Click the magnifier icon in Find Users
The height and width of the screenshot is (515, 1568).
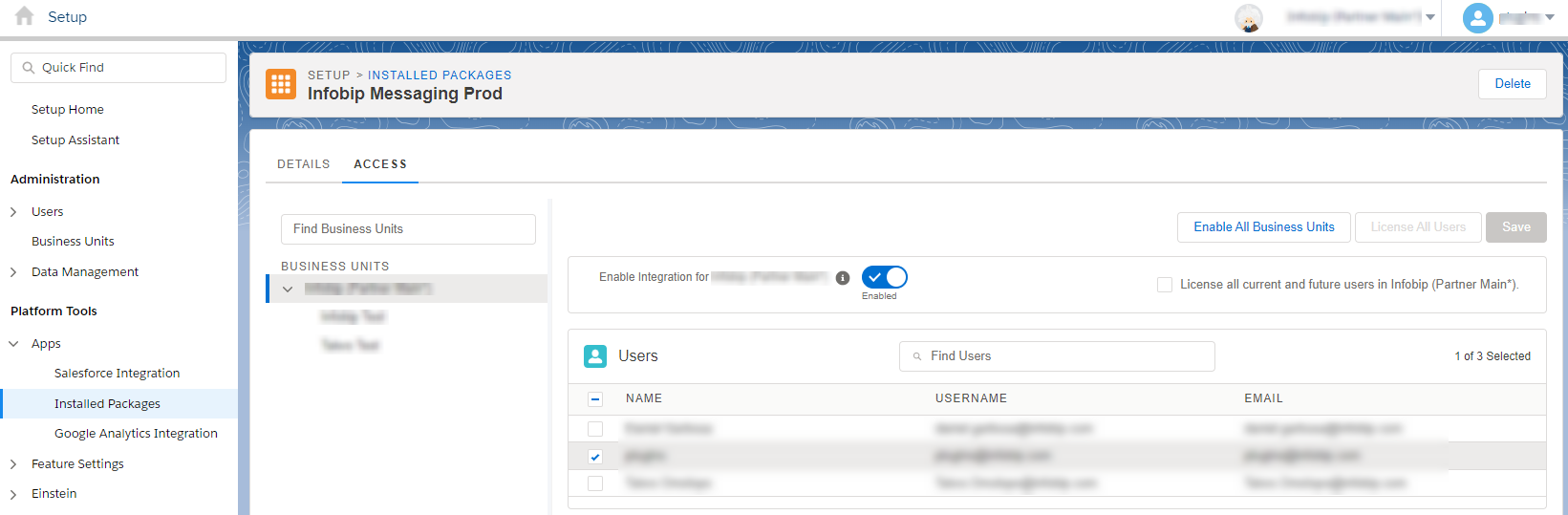917,356
